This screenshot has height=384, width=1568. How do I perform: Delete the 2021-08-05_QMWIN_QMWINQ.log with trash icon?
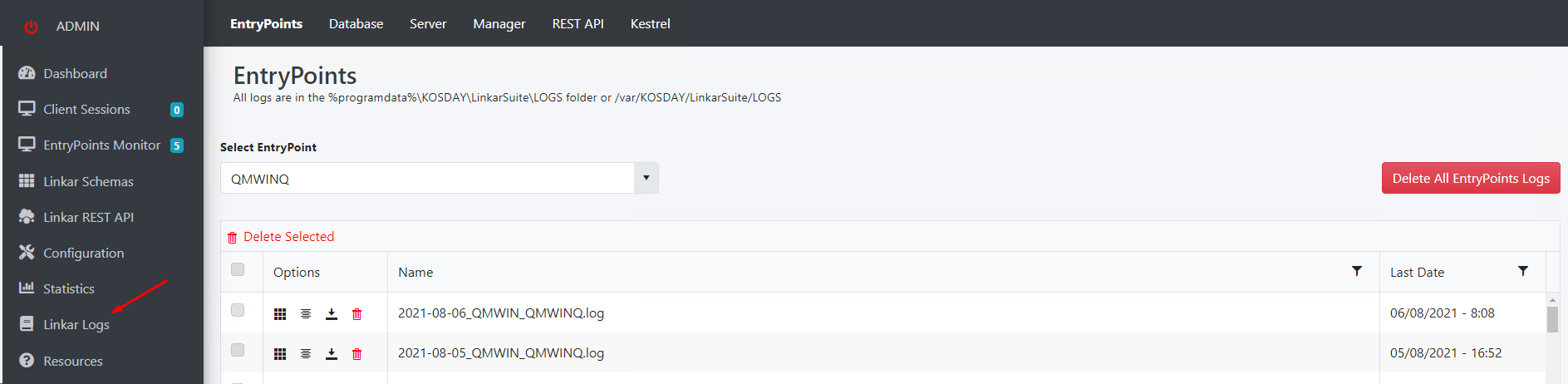[357, 354]
